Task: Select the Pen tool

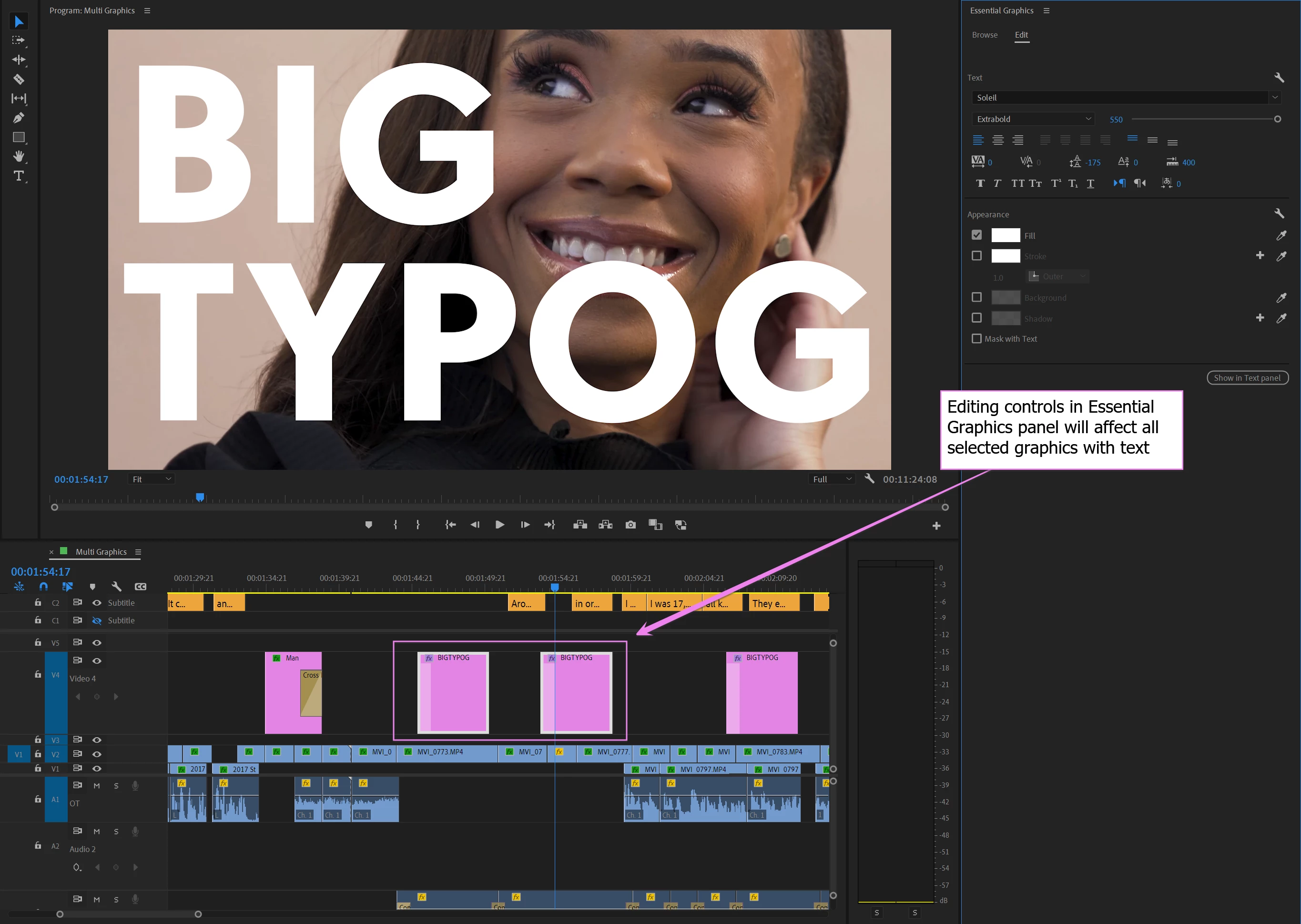Action: (x=18, y=118)
